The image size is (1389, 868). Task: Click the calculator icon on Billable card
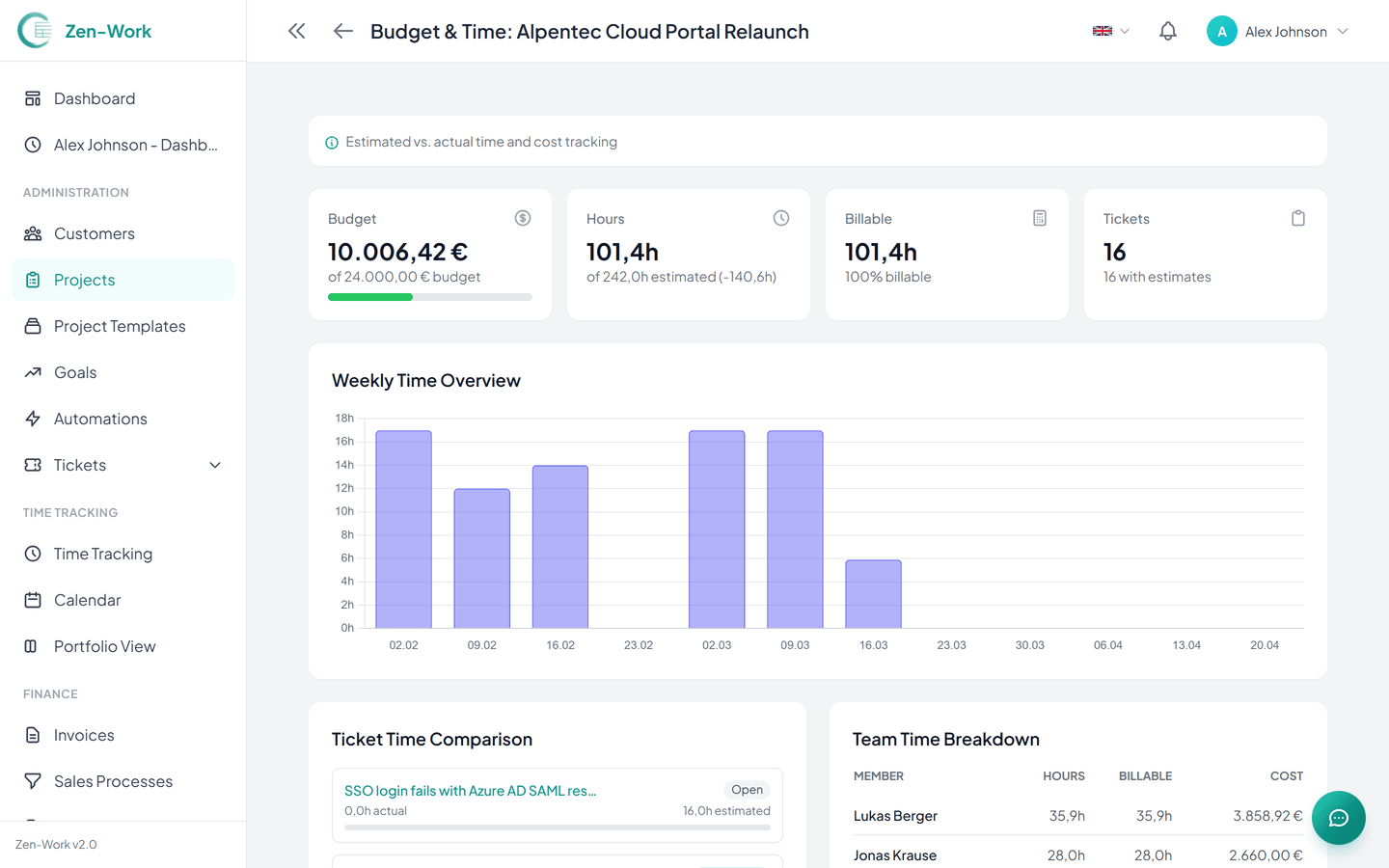click(1040, 218)
